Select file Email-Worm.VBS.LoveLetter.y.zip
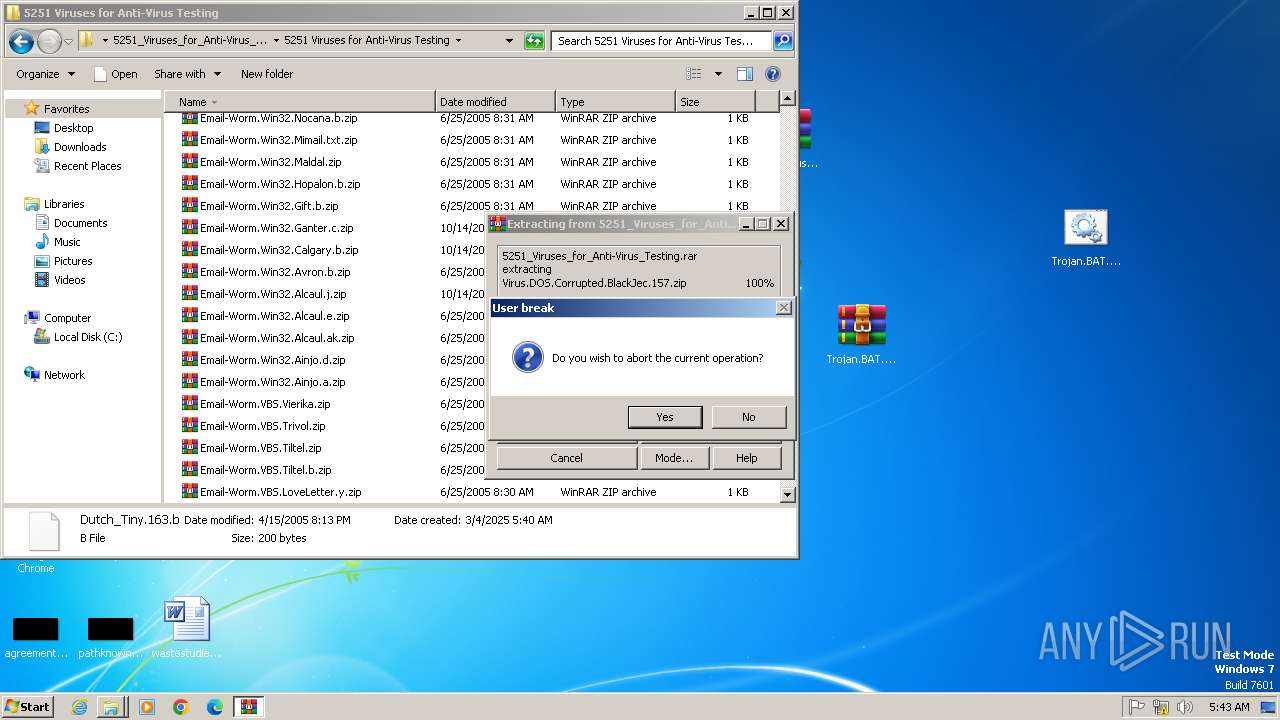Screen dimensions: 1280x720 (281, 492)
